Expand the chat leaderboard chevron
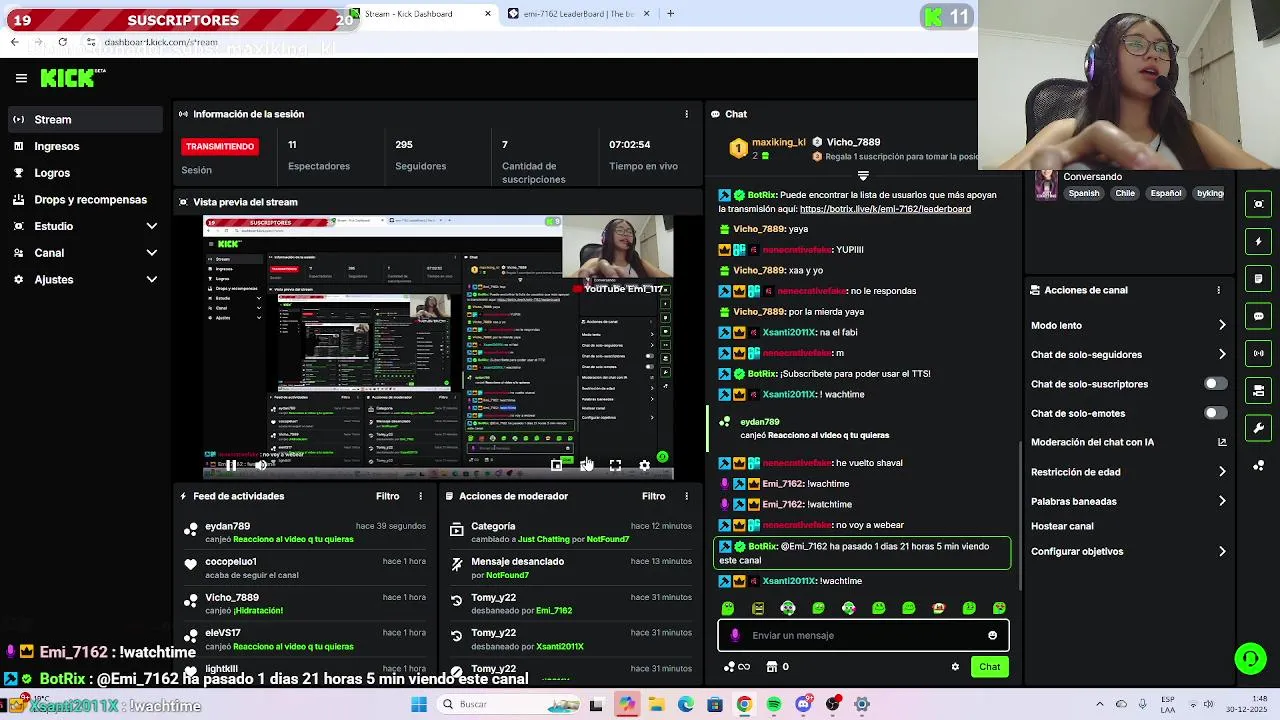Screen dimensions: 1280x720 coord(863,176)
